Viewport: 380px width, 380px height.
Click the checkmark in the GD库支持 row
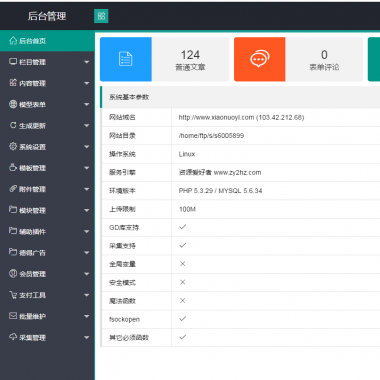point(183,227)
